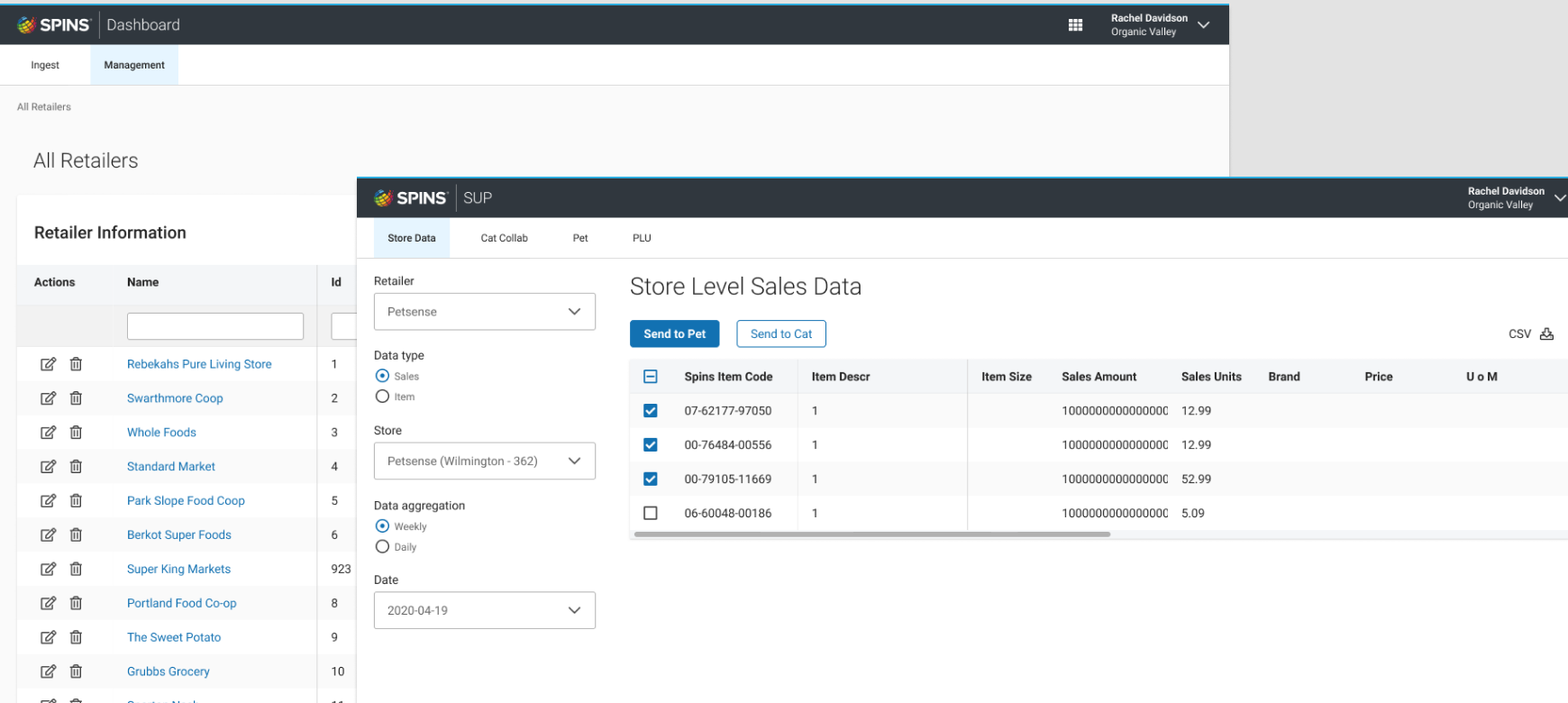Select the Sales data type radio
Image resolution: width=1568 pixels, height=703 pixels.
click(x=382, y=376)
